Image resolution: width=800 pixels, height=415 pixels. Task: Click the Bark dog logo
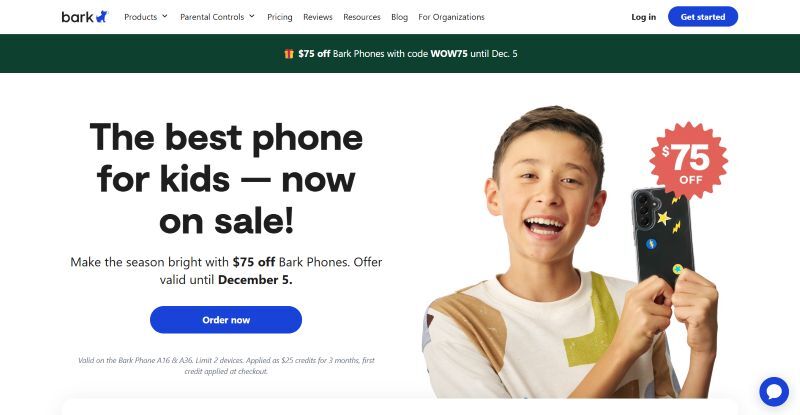85,17
